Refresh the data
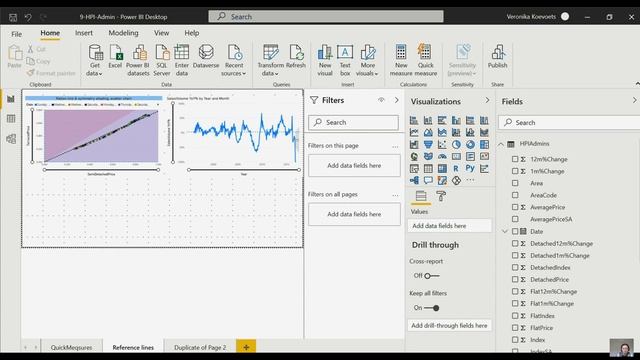Screen dimensions: 640x360 click(x=296, y=56)
